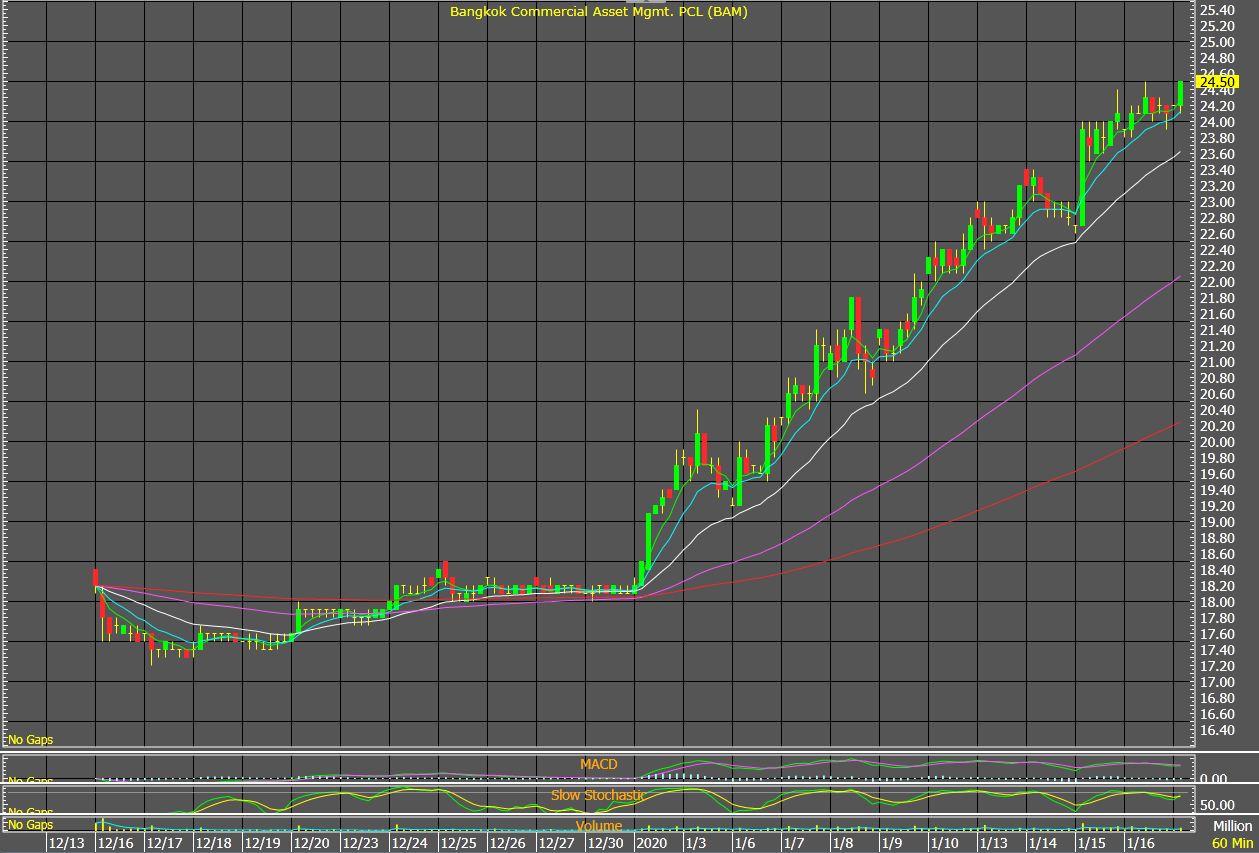This screenshot has width=1259, height=853.
Task: Click the 25.40 level on price axis
Action: point(1216,10)
